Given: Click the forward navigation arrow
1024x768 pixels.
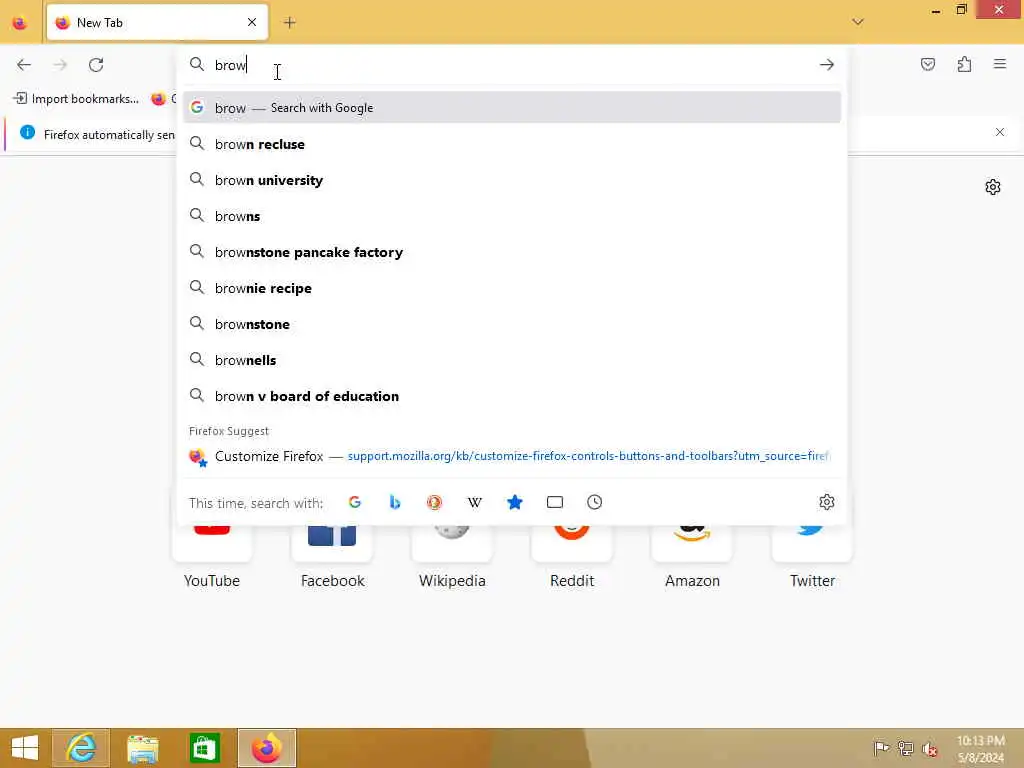Looking at the screenshot, I should click(x=60, y=65).
